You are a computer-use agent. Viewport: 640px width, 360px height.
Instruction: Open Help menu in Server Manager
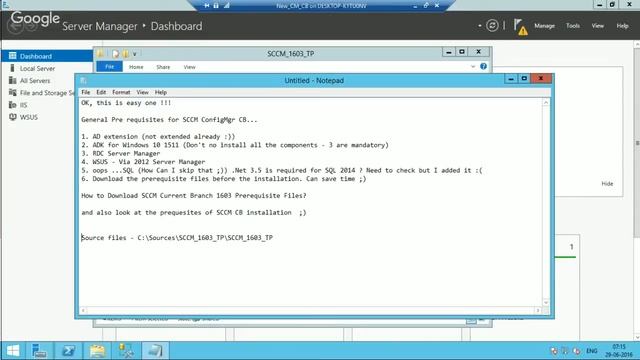(x=622, y=26)
